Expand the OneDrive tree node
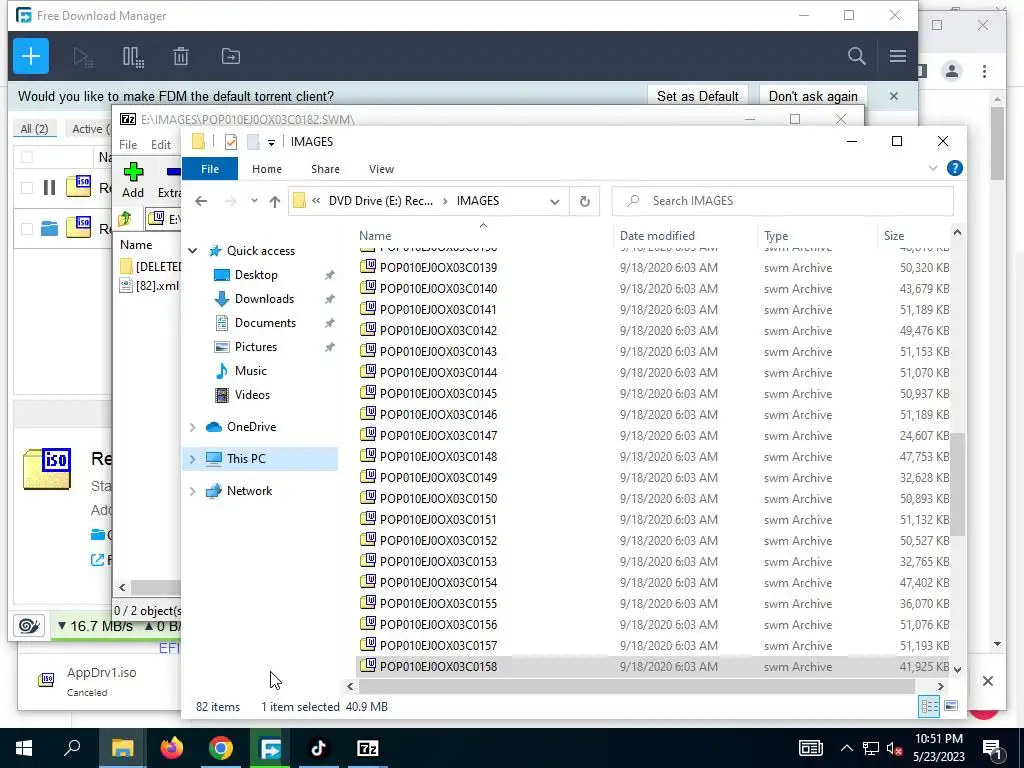Screen dimensions: 1024x768 (x=193, y=427)
